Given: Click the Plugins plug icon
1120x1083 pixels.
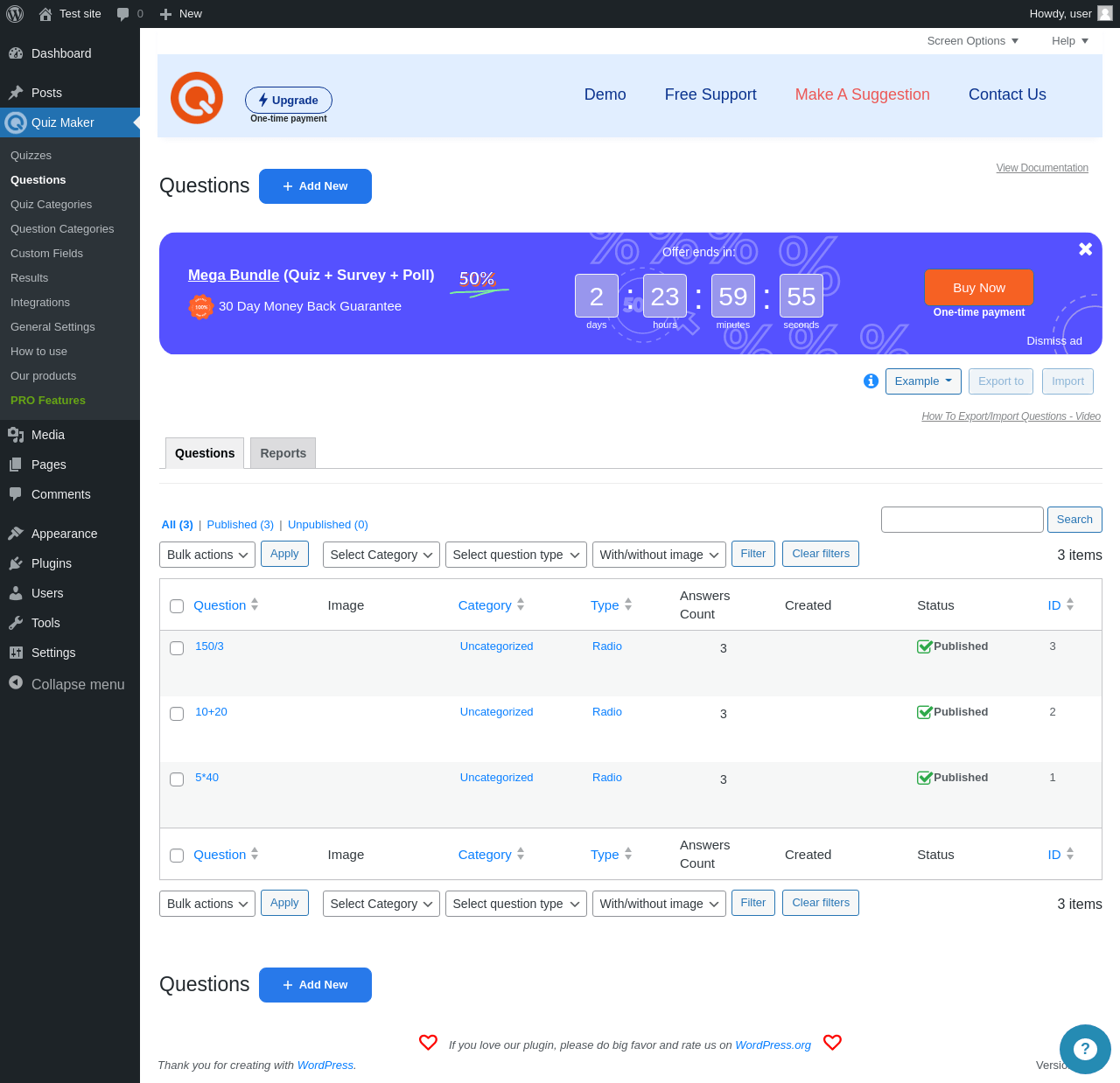Looking at the screenshot, I should pyautogui.click(x=16, y=563).
